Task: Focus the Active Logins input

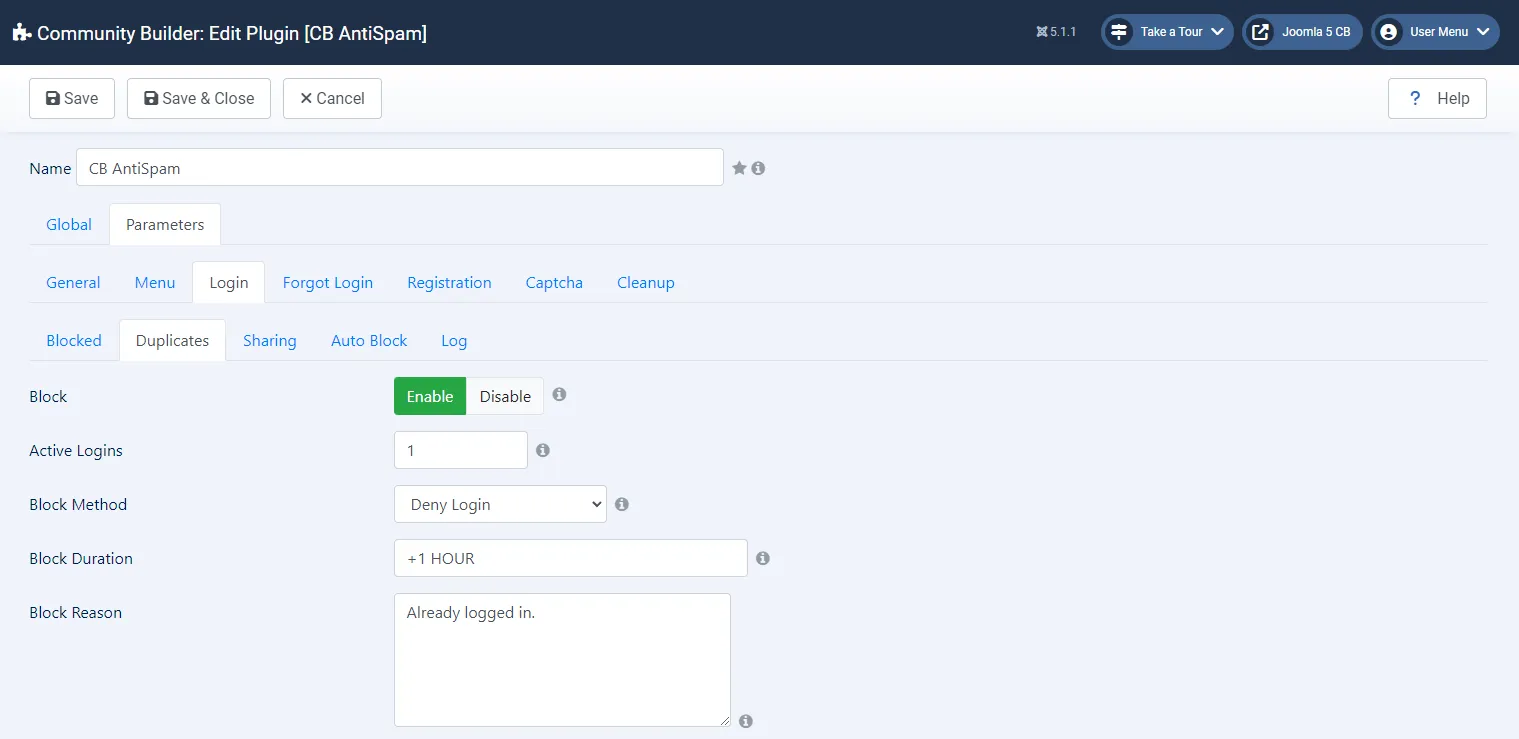Action: click(x=461, y=450)
